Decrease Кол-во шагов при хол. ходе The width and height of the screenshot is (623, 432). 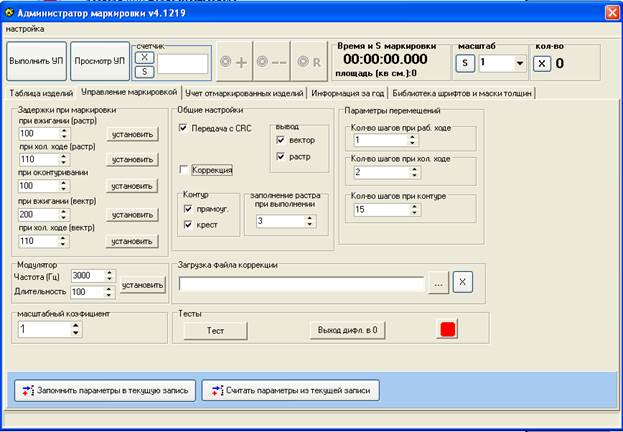[x=414, y=175]
